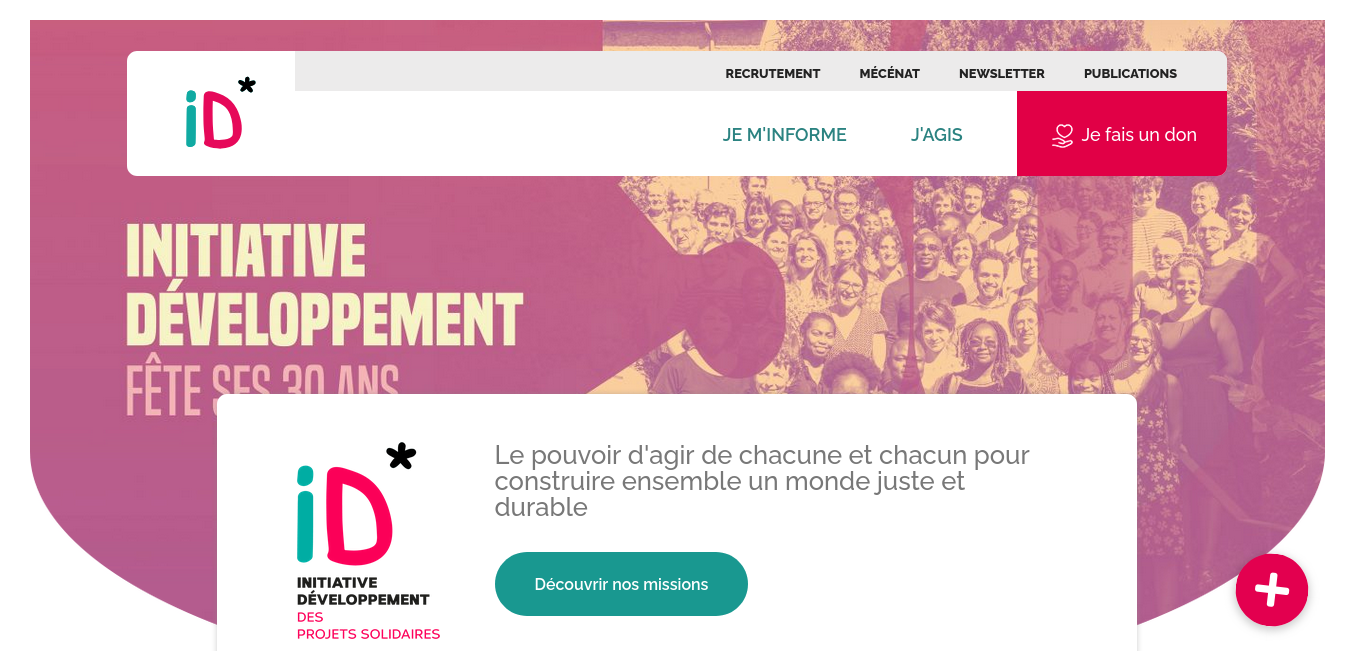Open the Recrutement link

pyautogui.click(x=773, y=73)
